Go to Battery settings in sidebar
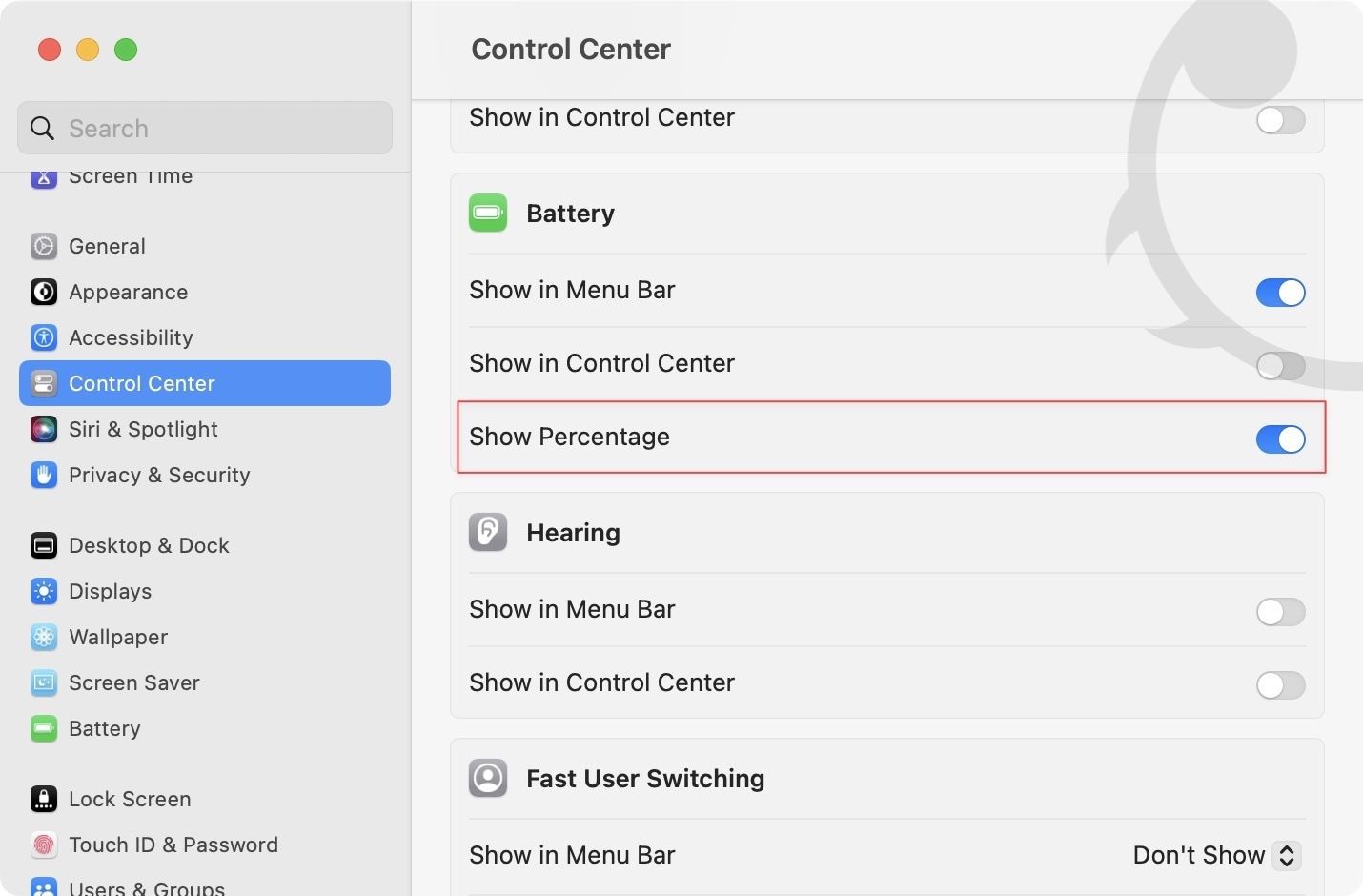 coord(105,728)
